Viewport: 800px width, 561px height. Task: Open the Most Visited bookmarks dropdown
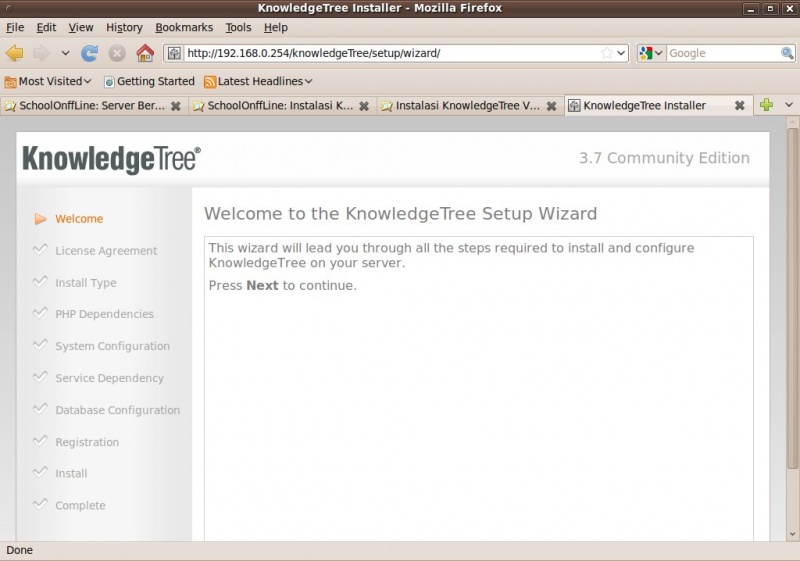(48, 81)
